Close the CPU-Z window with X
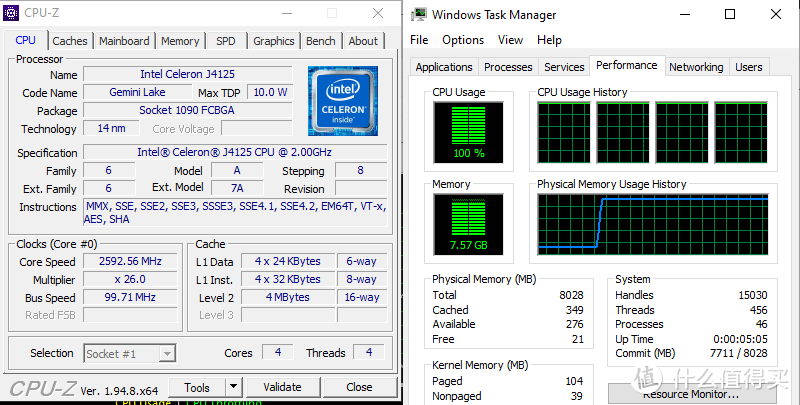This screenshot has height=405, width=800. pyautogui.click(x=377, y=14)
